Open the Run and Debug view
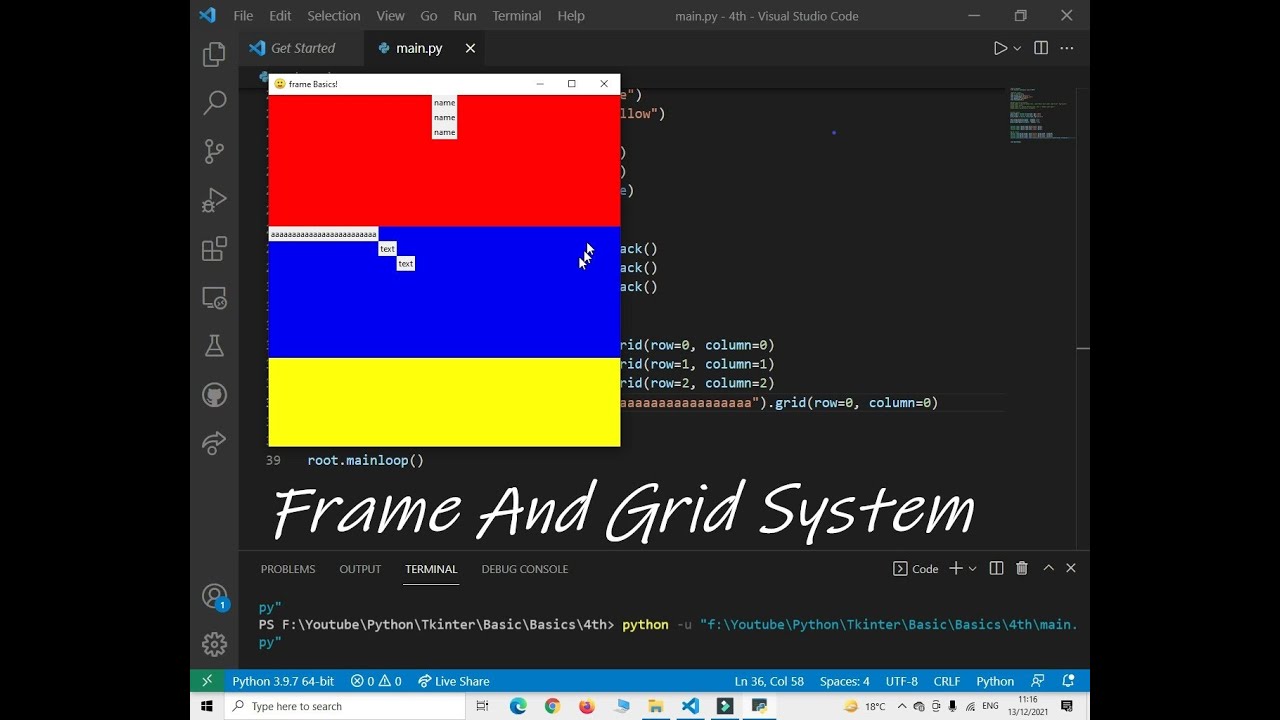Screen dimensions: 1280x720 (214, 200)
